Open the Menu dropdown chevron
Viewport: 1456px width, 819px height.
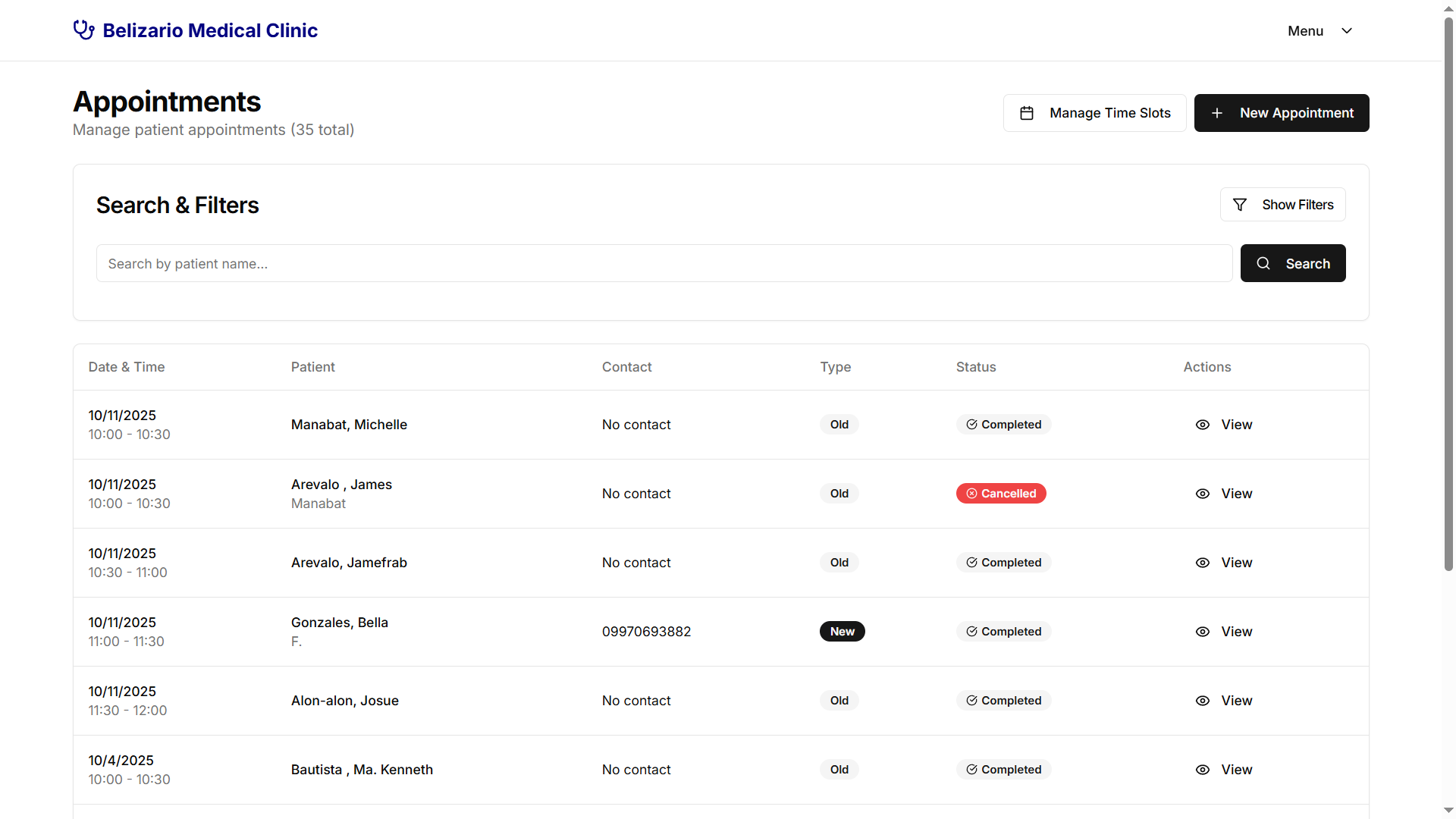[1347, 31]
